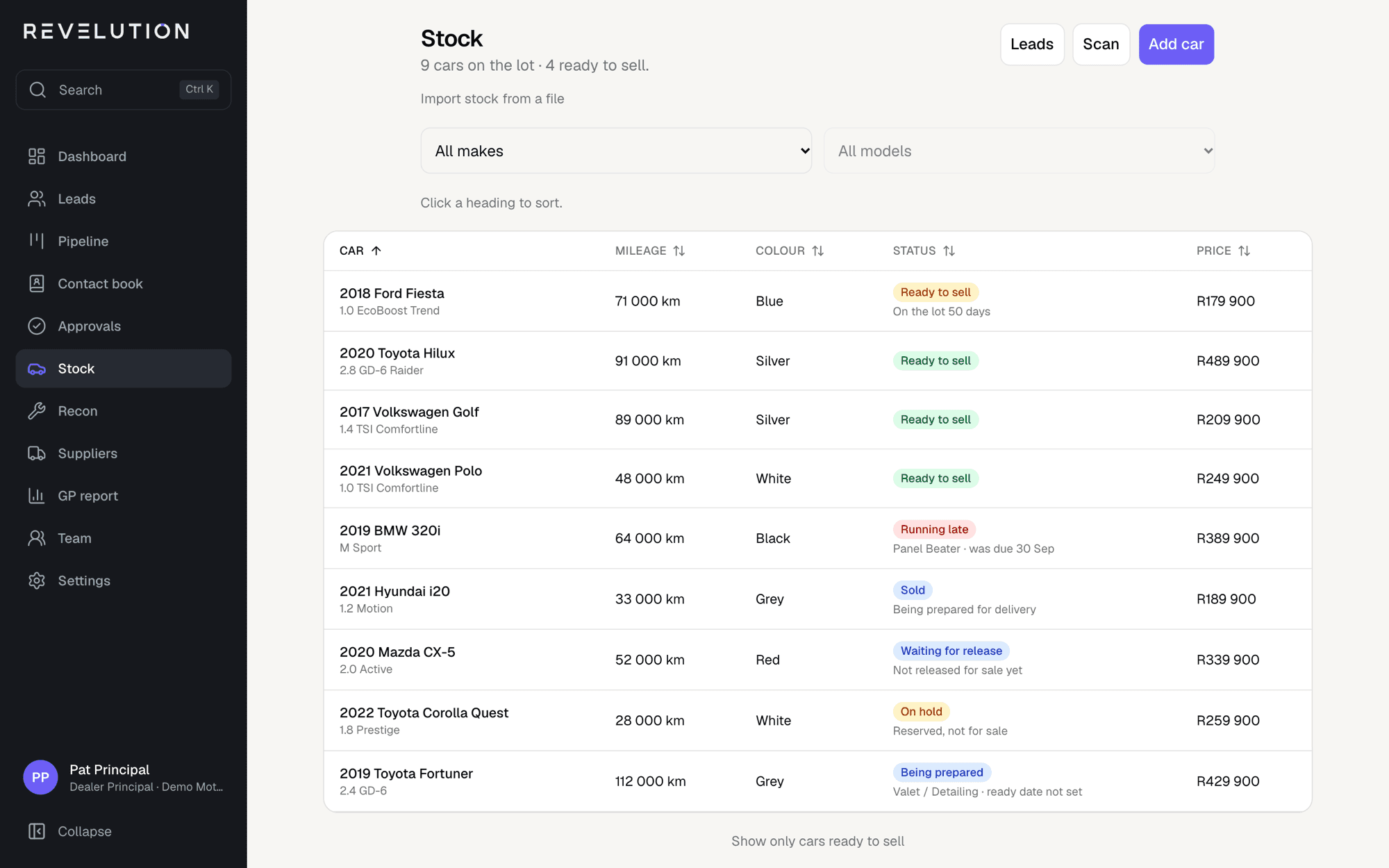Click price R429 900 of Toyota Fortuner
Viewport: 1389px width, 868px height.
click(1228, 781)
